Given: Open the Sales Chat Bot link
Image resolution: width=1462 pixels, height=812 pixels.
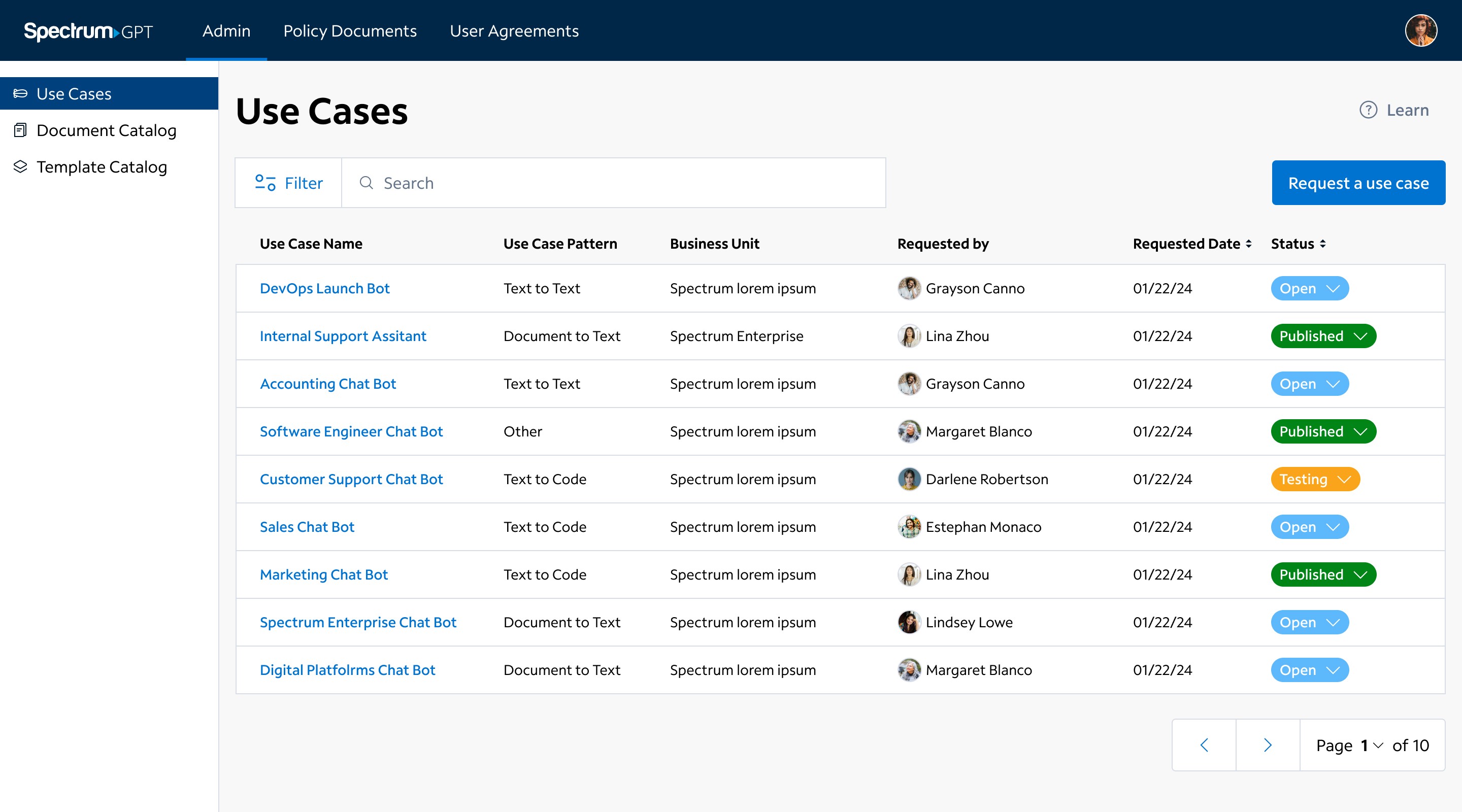Looking at the screenshot, I should point(307,527).
